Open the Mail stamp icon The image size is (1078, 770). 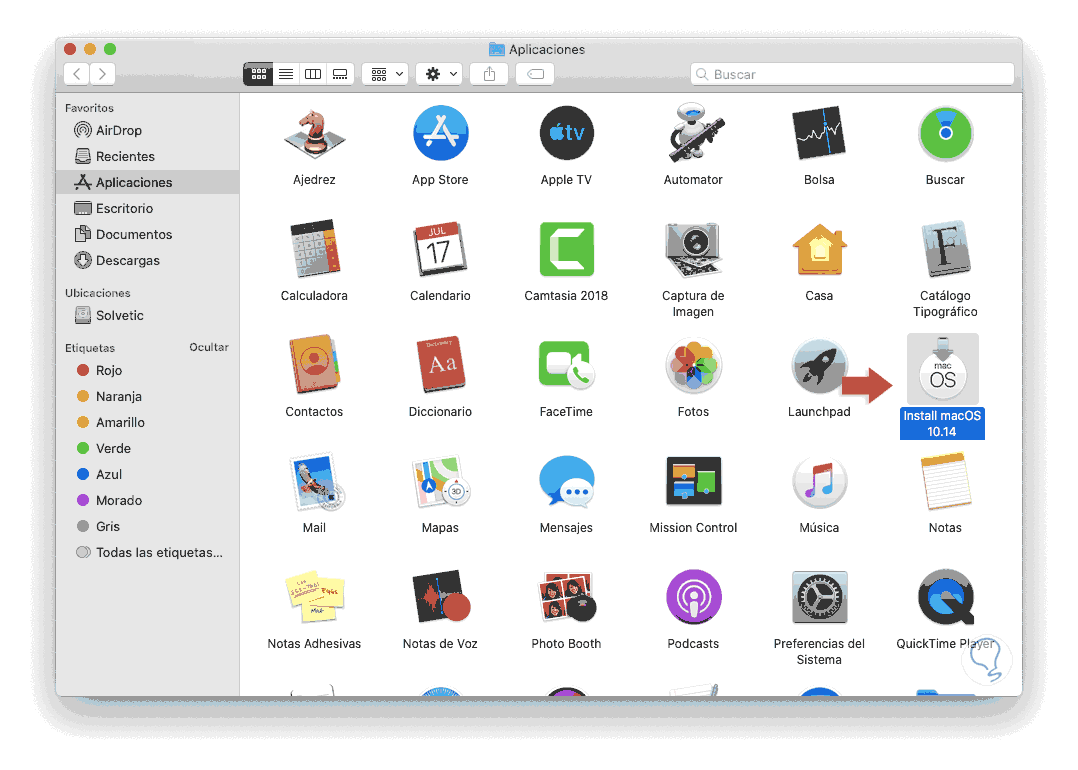316,481
